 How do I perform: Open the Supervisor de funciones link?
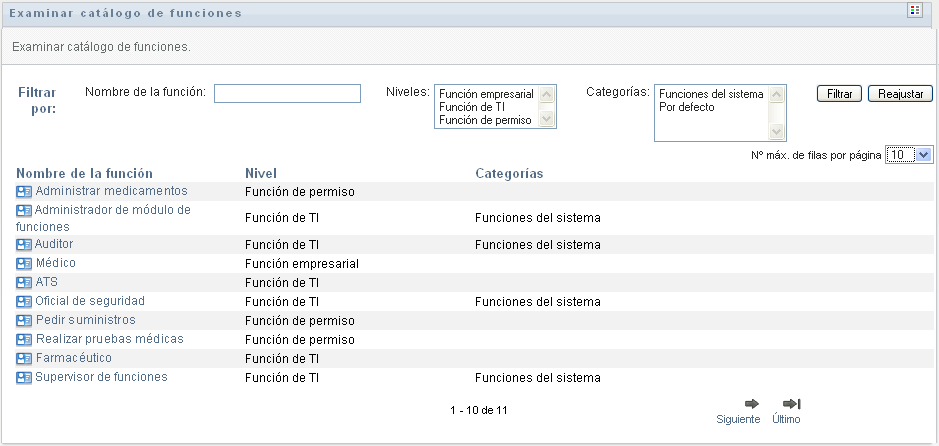pos(101,377)
